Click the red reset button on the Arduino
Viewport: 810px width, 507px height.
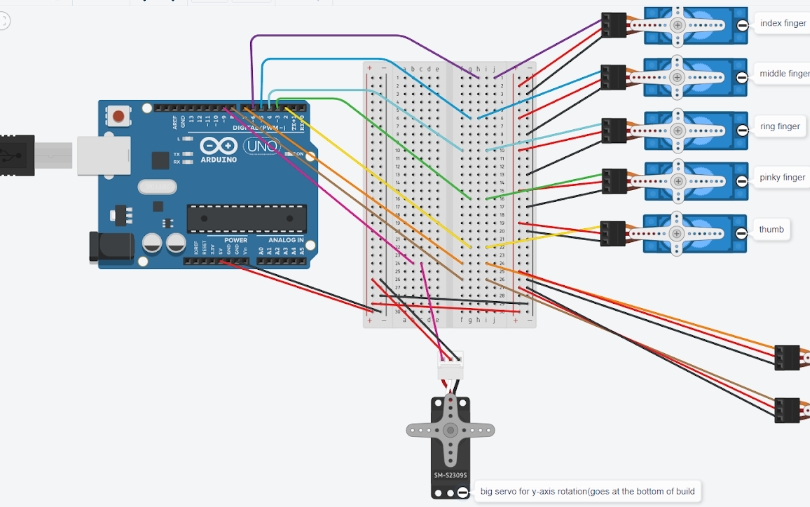(118, 116)
